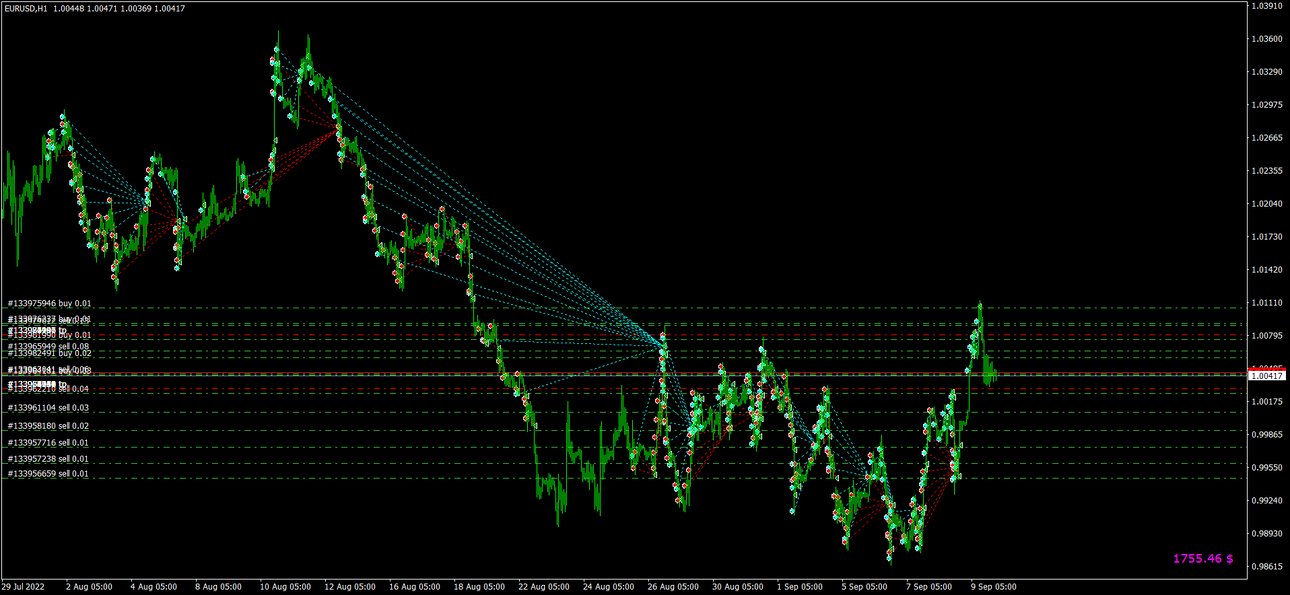This screenshot has height=595, width=1290.
Task: Select order label #133965949 sell 0.08
Action: (50, 346)
